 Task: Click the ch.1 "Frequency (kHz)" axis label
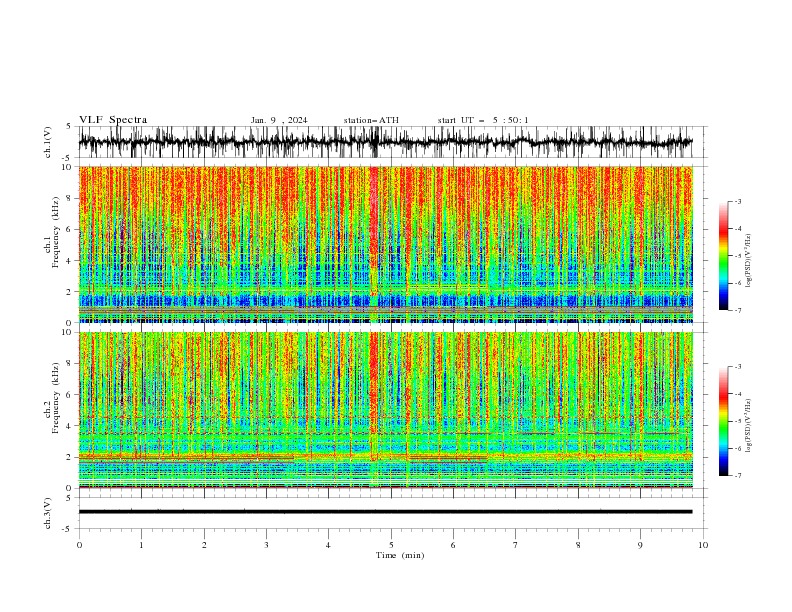(x=56, y=232)
